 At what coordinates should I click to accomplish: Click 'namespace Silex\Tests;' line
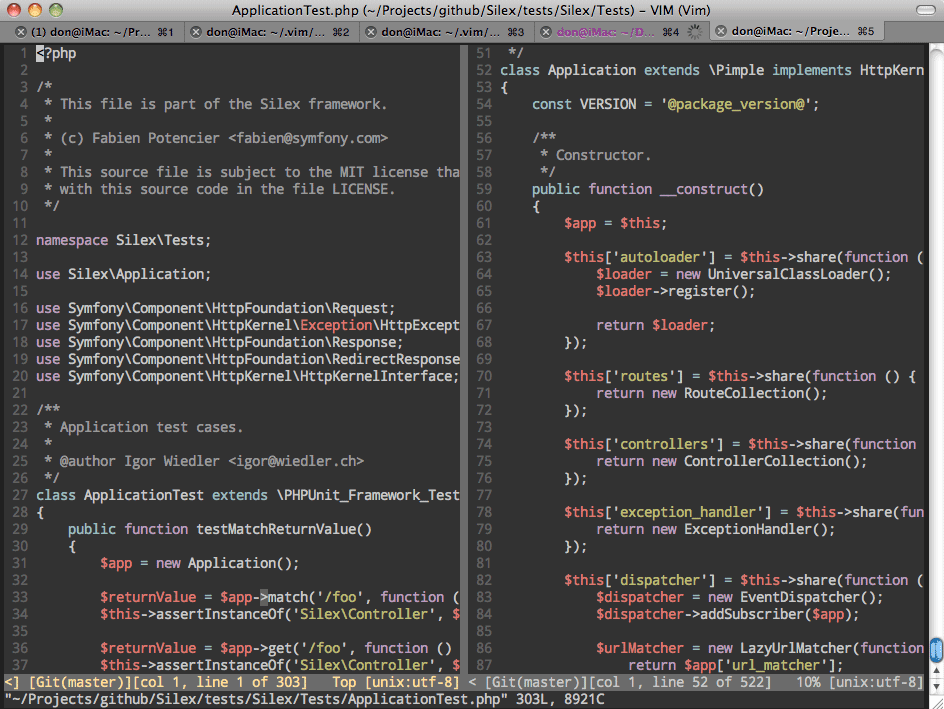[123, 241]
